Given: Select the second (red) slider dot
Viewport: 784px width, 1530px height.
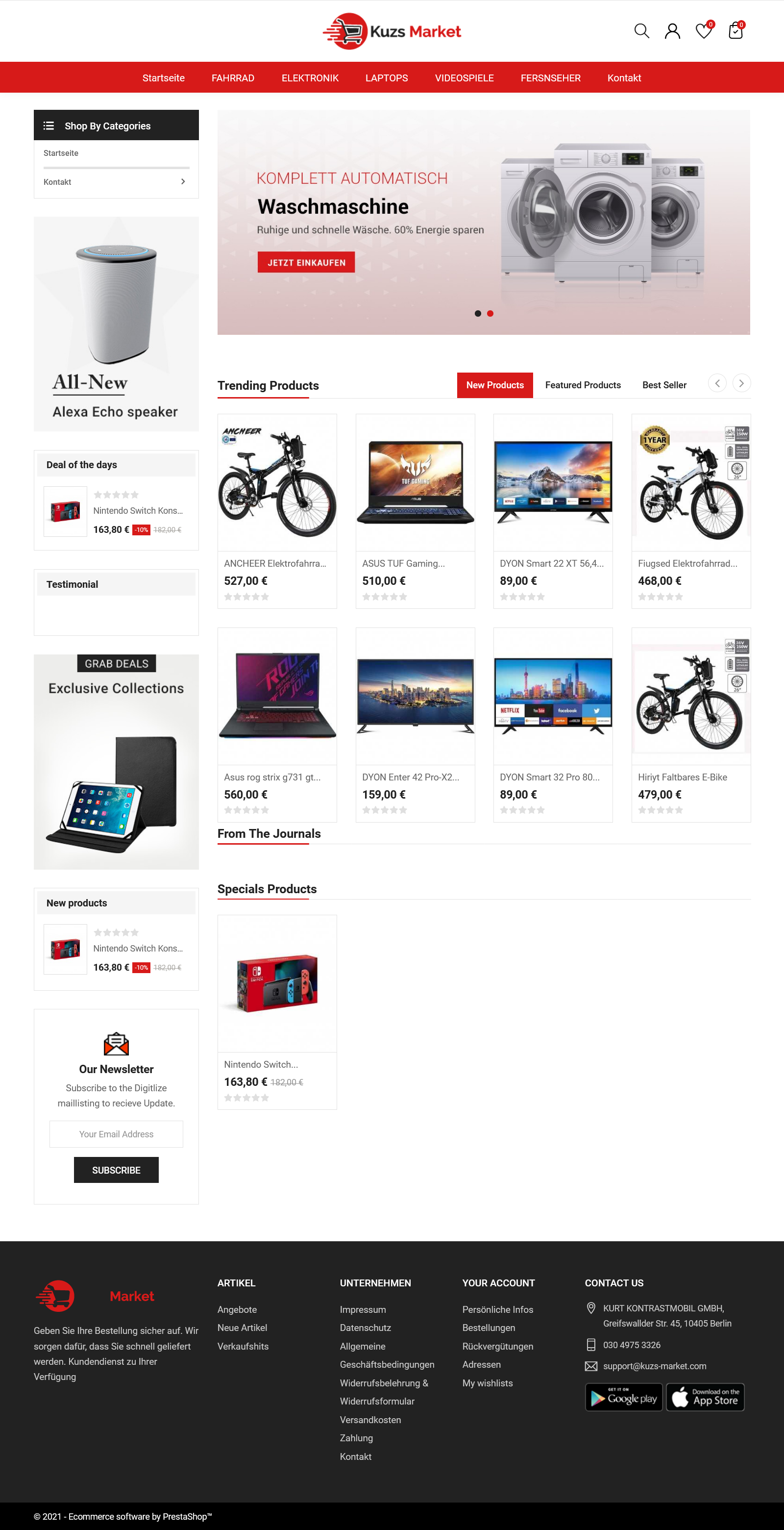Looking at the screenshot, I should (x=490, y=314).
